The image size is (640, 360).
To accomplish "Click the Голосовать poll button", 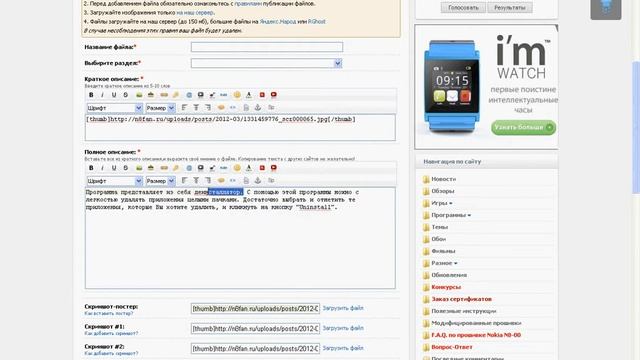I will 463,7.
